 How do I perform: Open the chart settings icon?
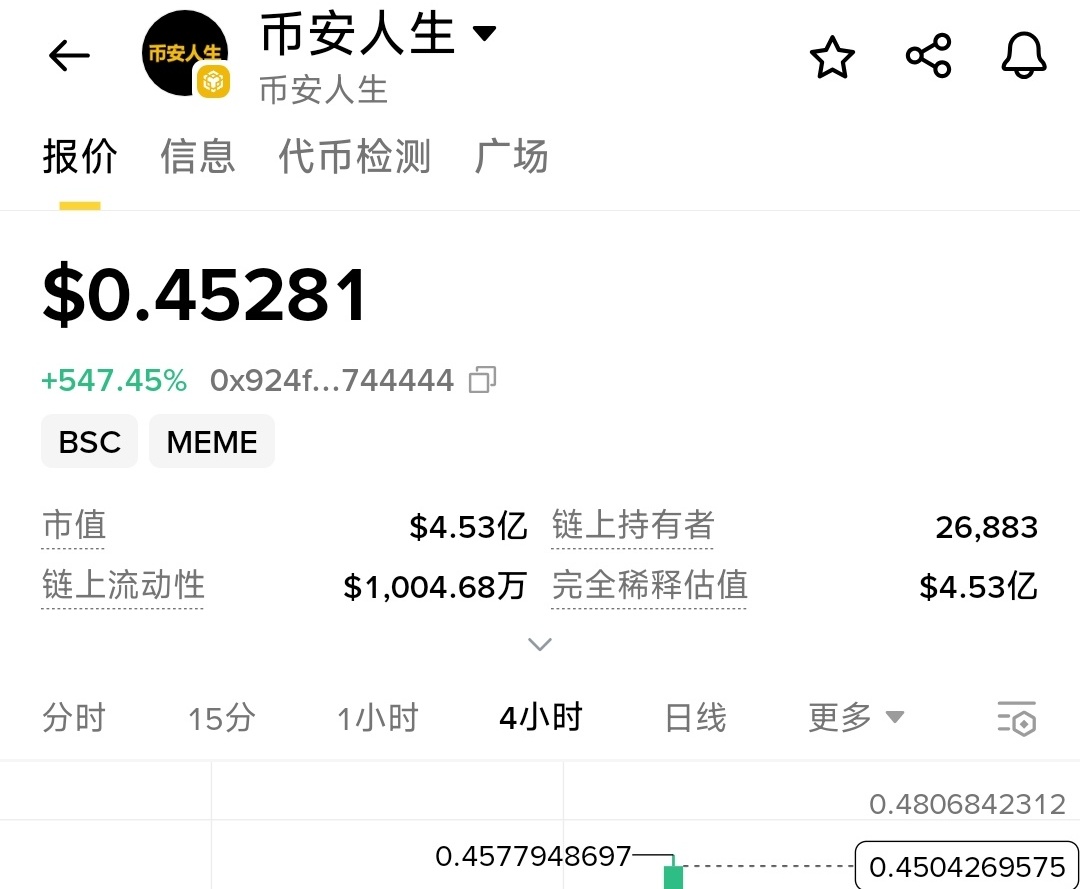[1017, 718]
